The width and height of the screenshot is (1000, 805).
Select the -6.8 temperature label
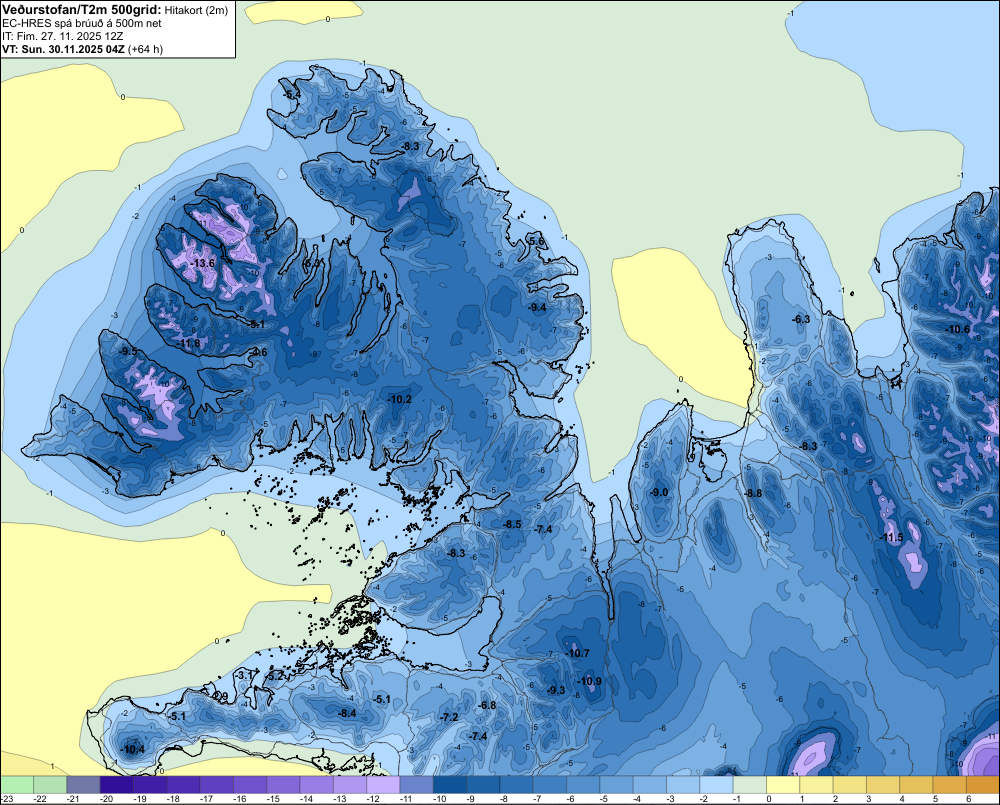[x=487, y=705]
